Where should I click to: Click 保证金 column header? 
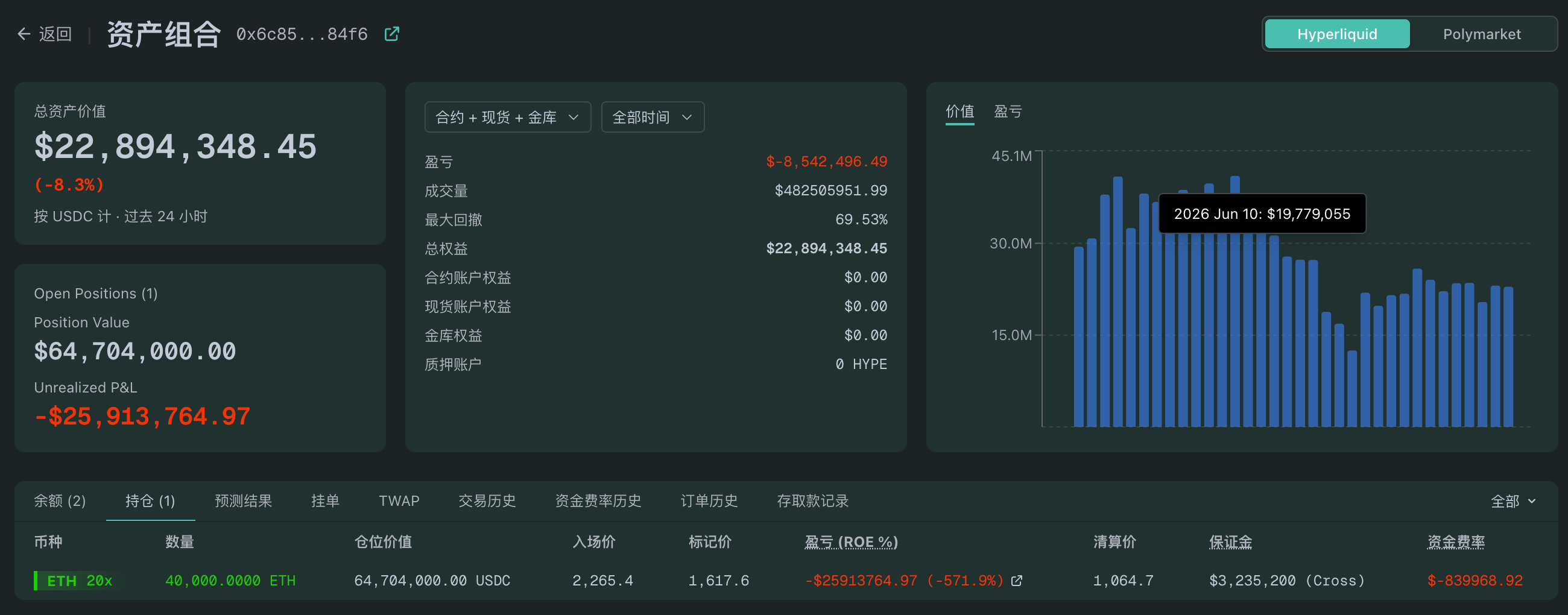click(1230, 542)
